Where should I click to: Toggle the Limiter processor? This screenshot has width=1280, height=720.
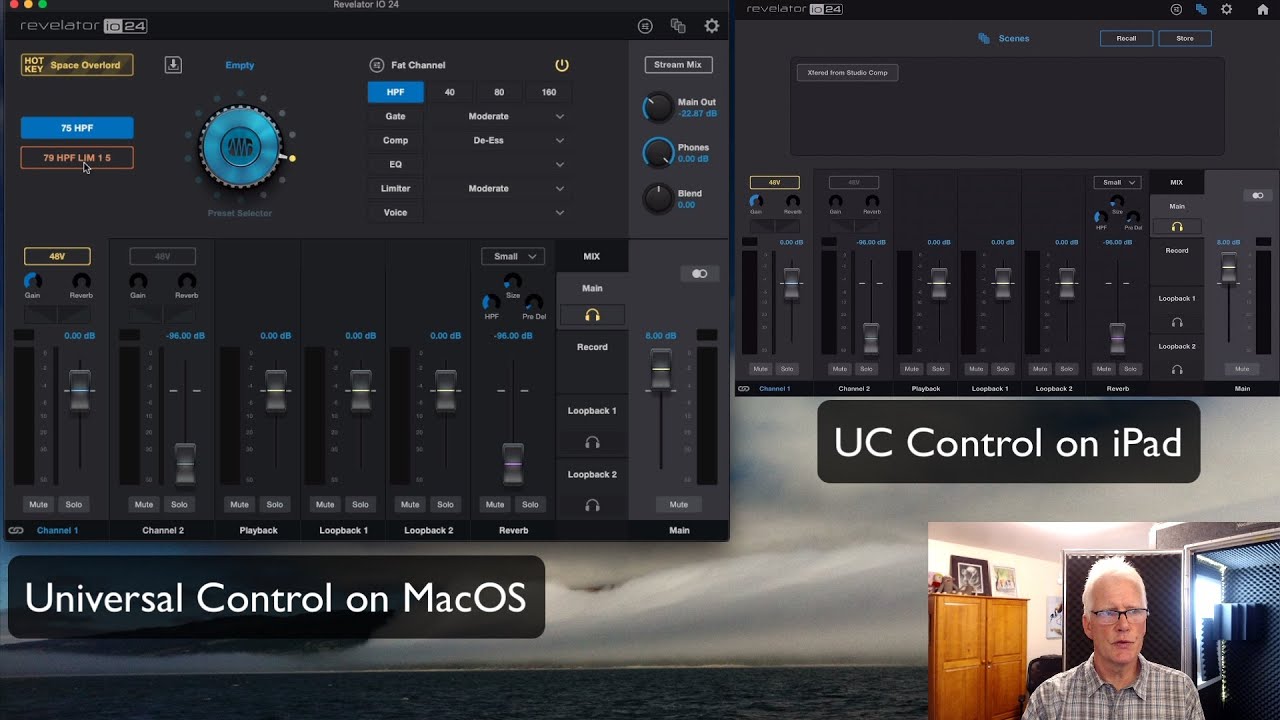[396, 188]
